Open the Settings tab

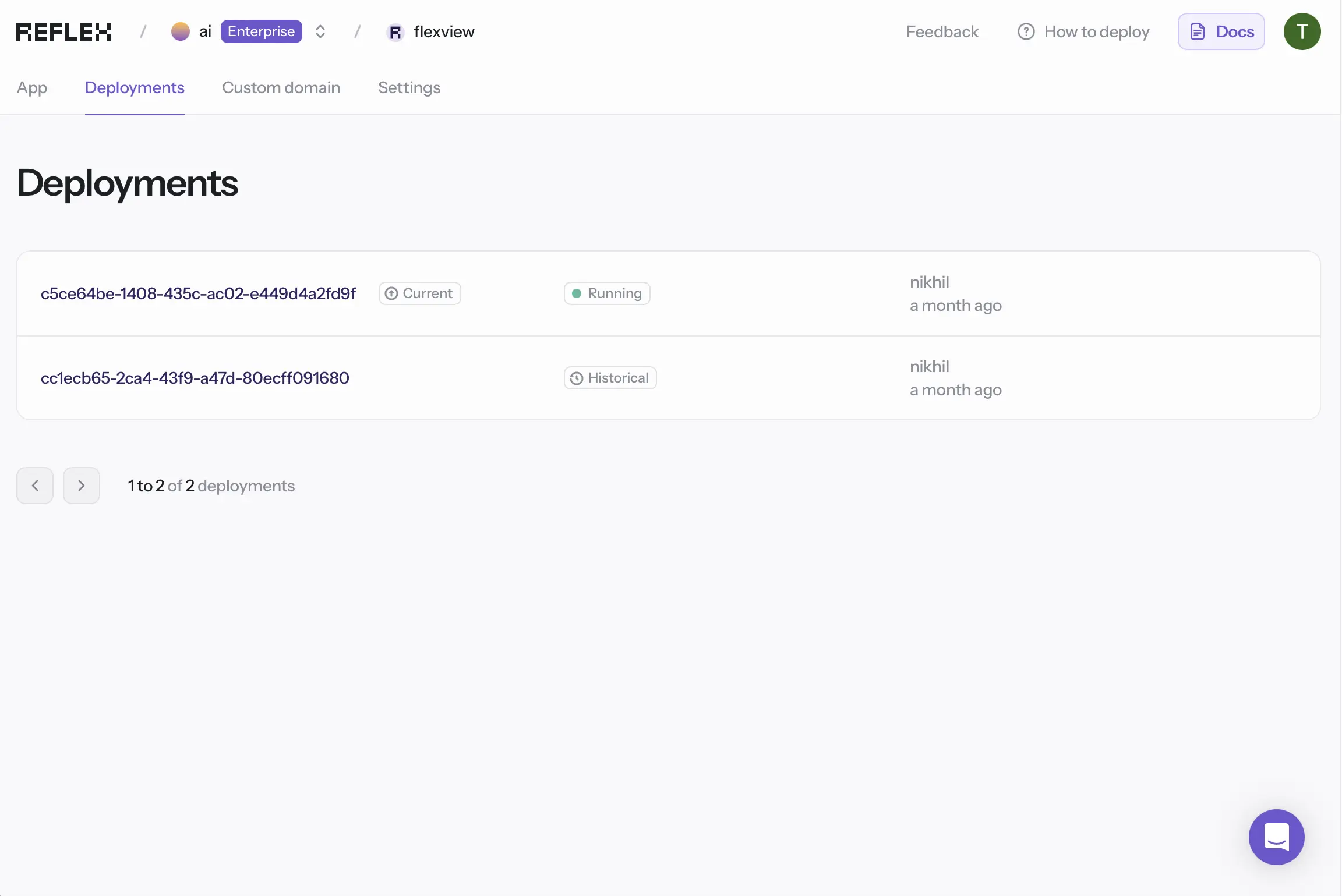tap(409, 88)
